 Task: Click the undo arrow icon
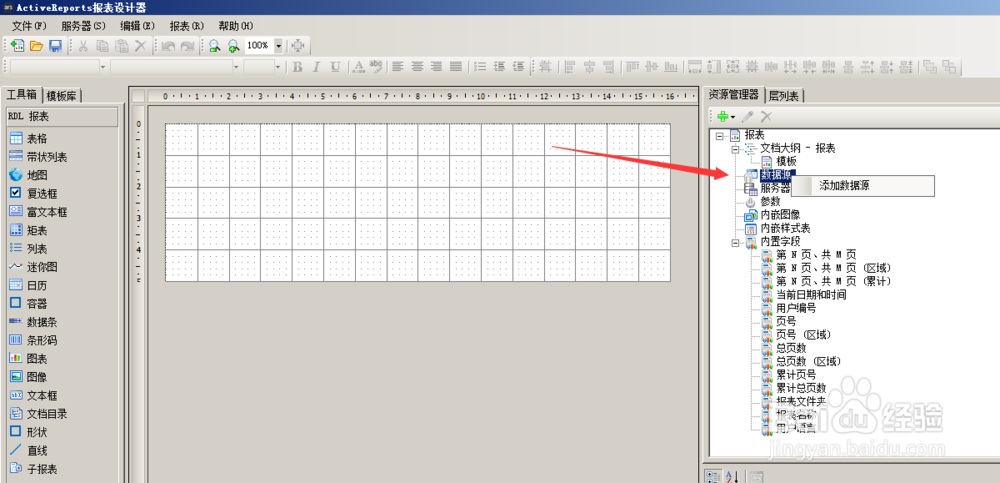[x=168, y=46]
